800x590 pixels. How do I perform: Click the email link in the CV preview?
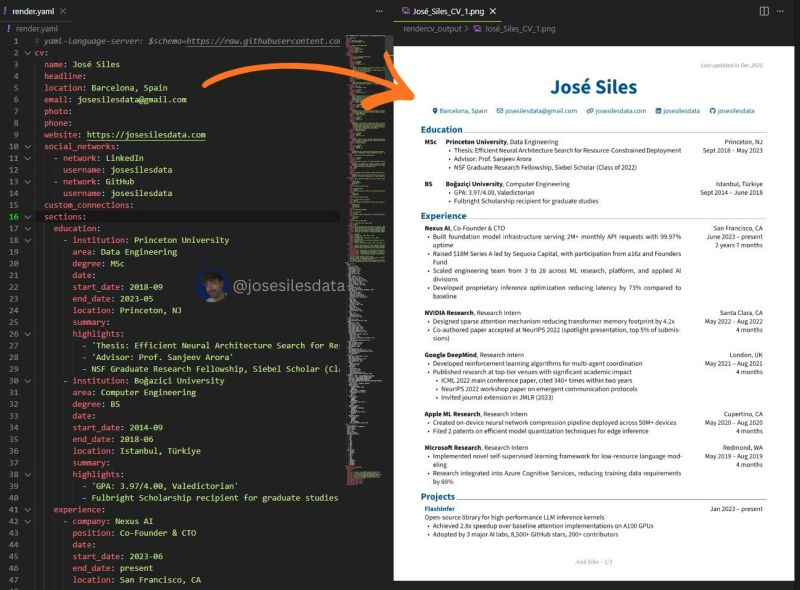537,111
